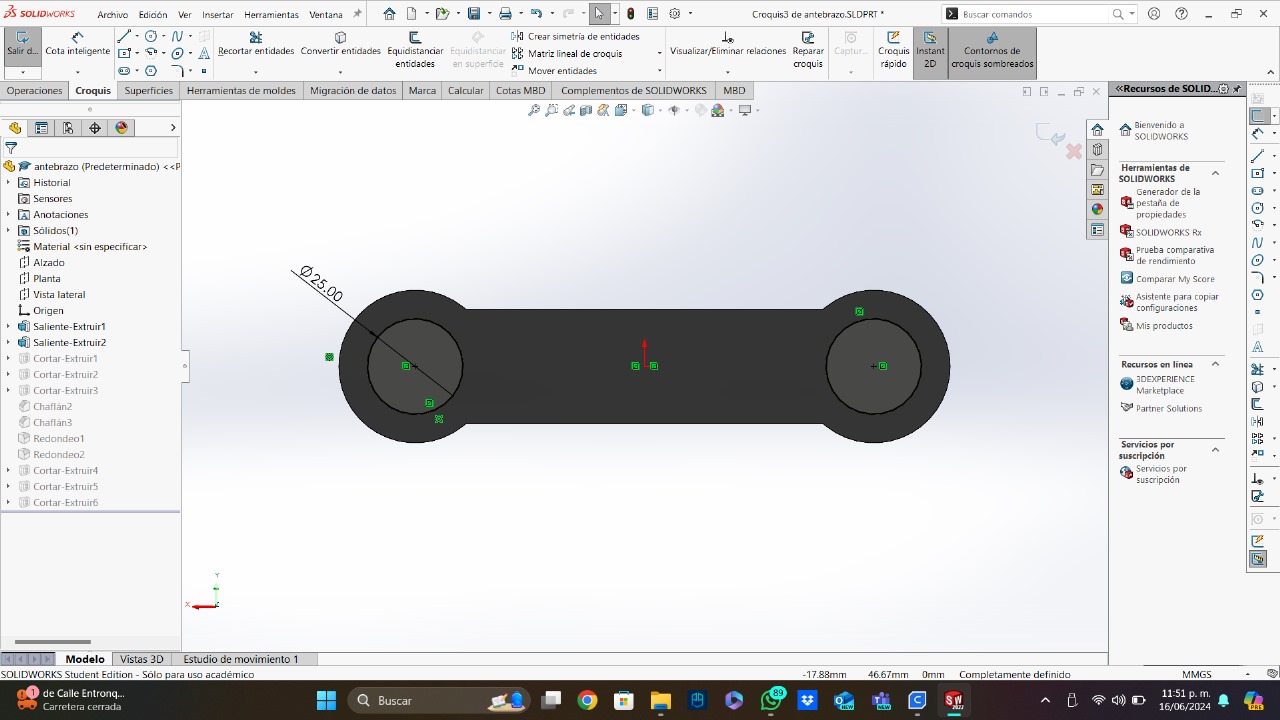Image resolution: width=1280 pixels, height=720 pixels.
Task: Pin the menu bar with pushpin
Action: point(357,14)
